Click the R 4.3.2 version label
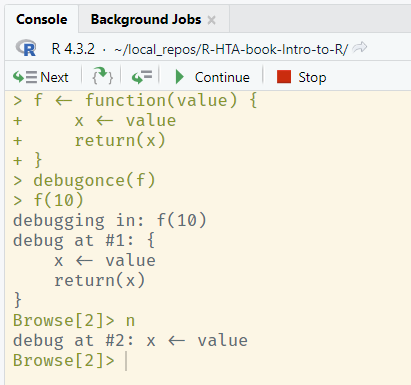Viewport: 411px width, 385px height. [x=73, y=49]
